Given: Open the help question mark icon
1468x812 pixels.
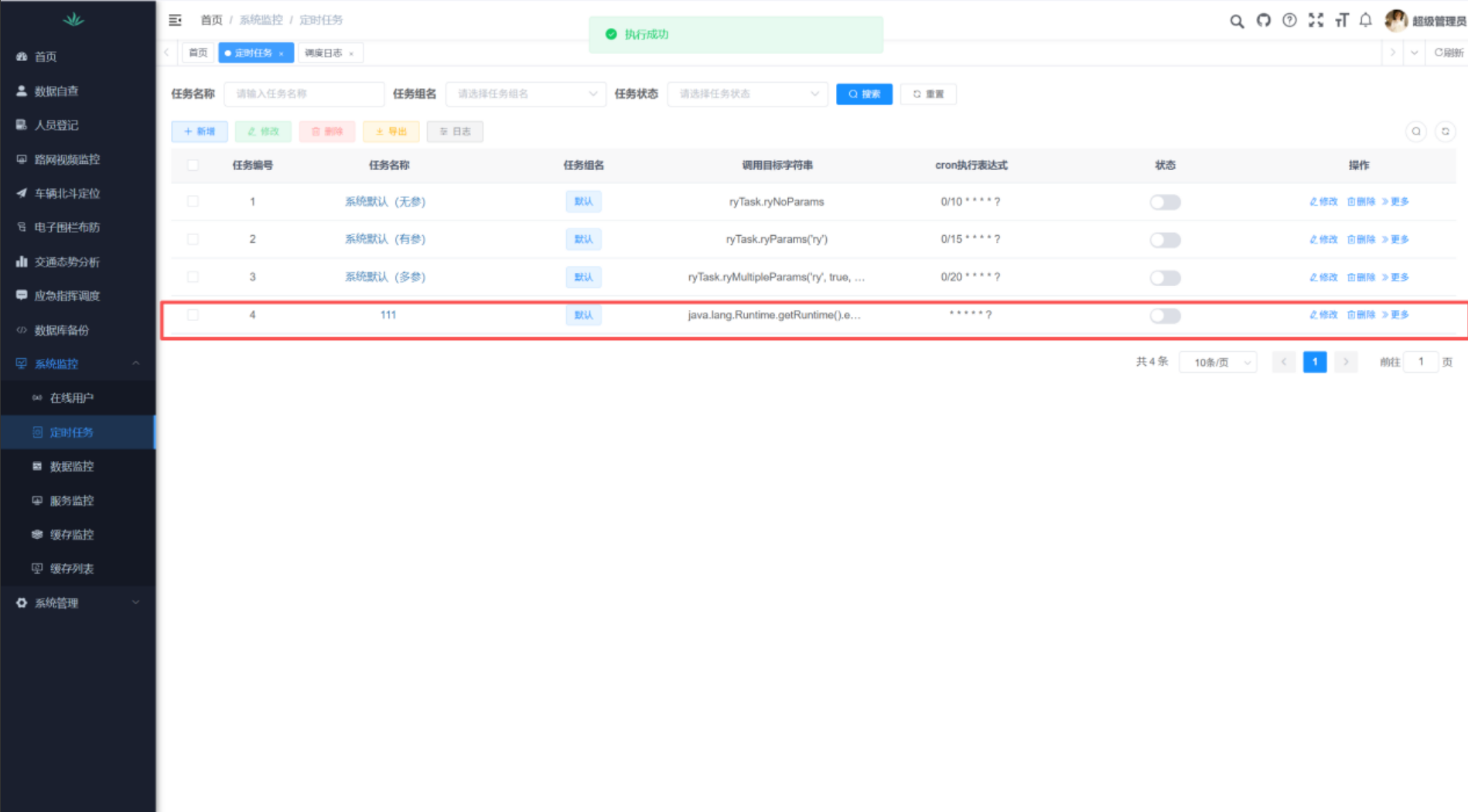Looking at the screenshot, I should 1289,21.
